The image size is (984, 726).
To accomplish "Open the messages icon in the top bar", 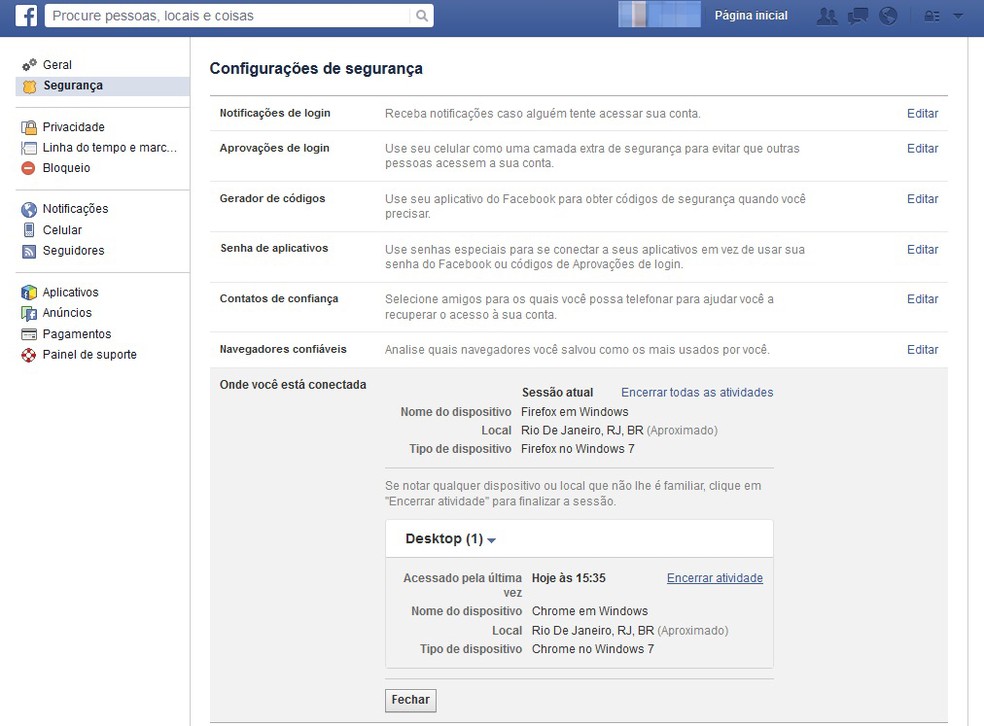I will [857, 14].
